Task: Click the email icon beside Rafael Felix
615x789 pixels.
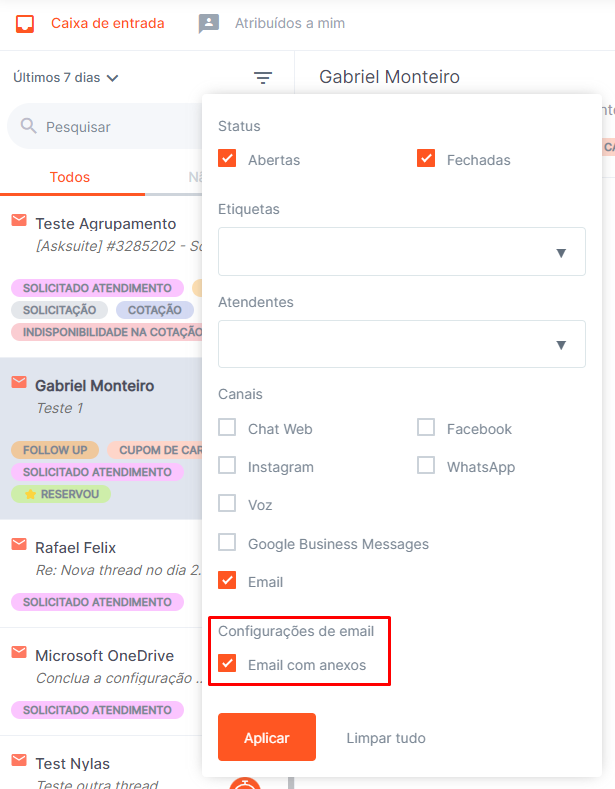Action: coord(19,544)
